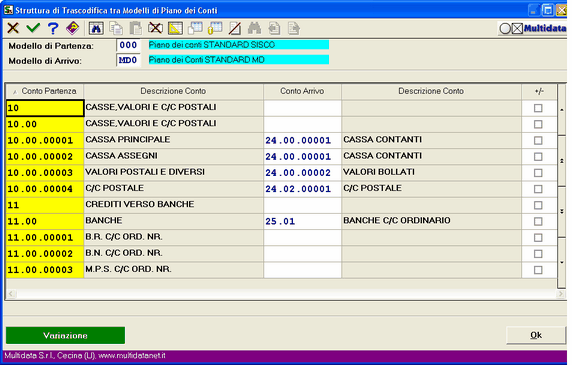Screen dimensions: 572x365
Task: Click the www.multidatanet.it text in status bar
Action: (x=132, y=356)
